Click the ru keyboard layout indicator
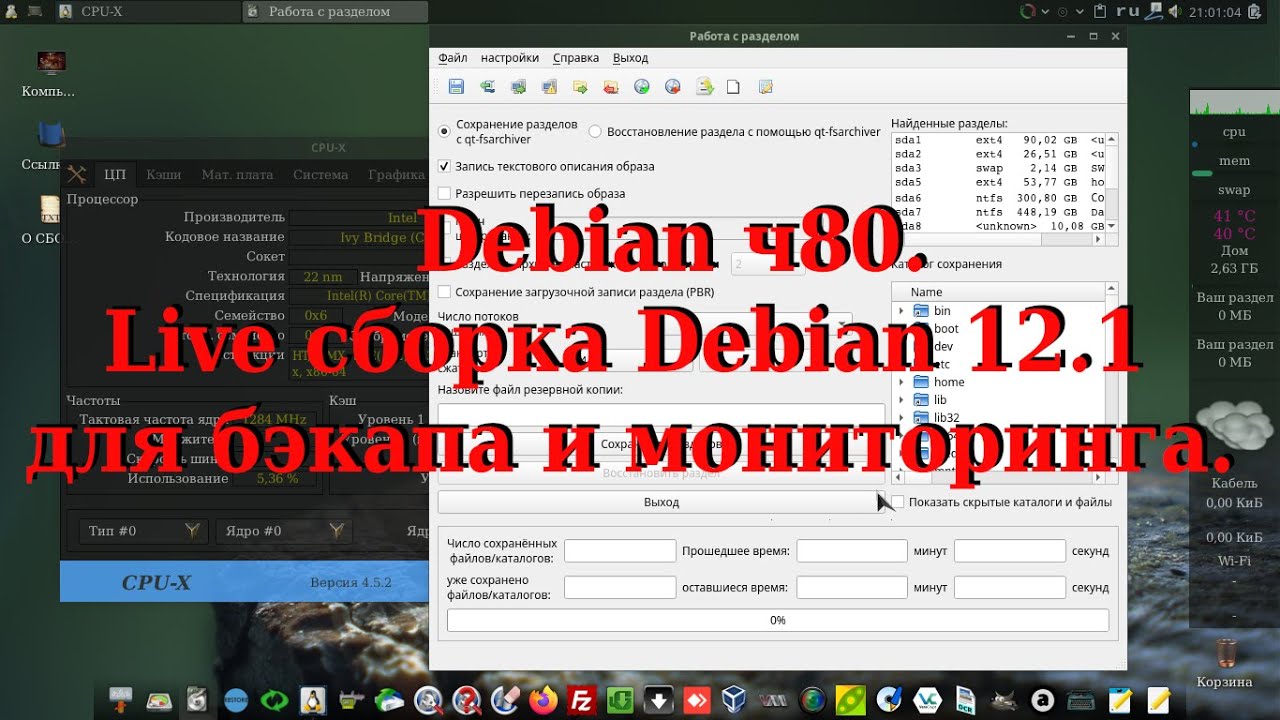 tap(1128, 12)
